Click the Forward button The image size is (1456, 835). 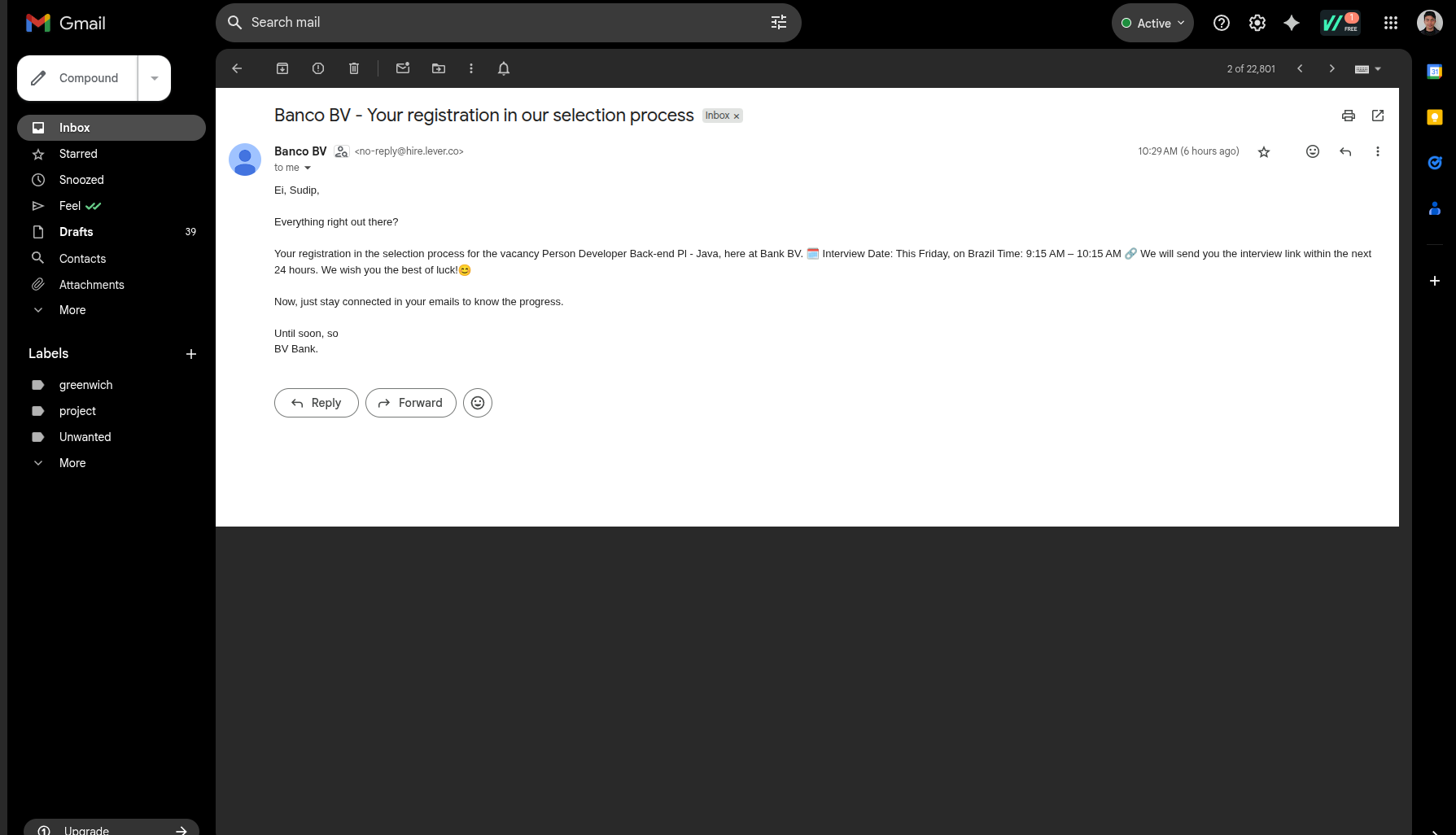[411, 403]
